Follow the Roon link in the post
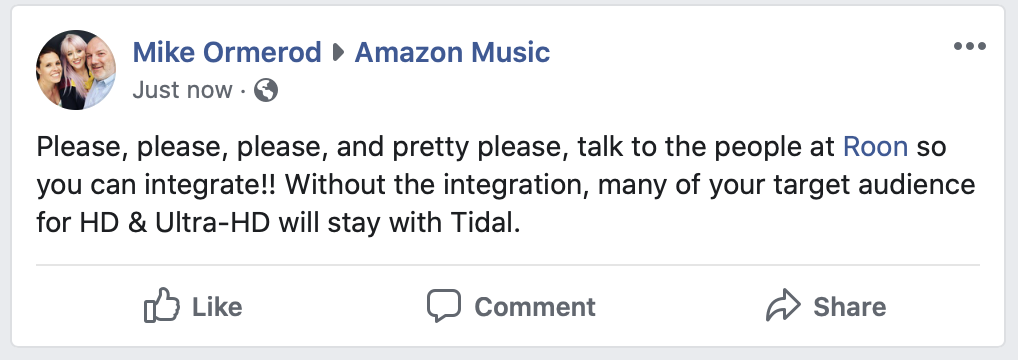Viewport: 1018px width, 360px height. (x=875, y=147)
